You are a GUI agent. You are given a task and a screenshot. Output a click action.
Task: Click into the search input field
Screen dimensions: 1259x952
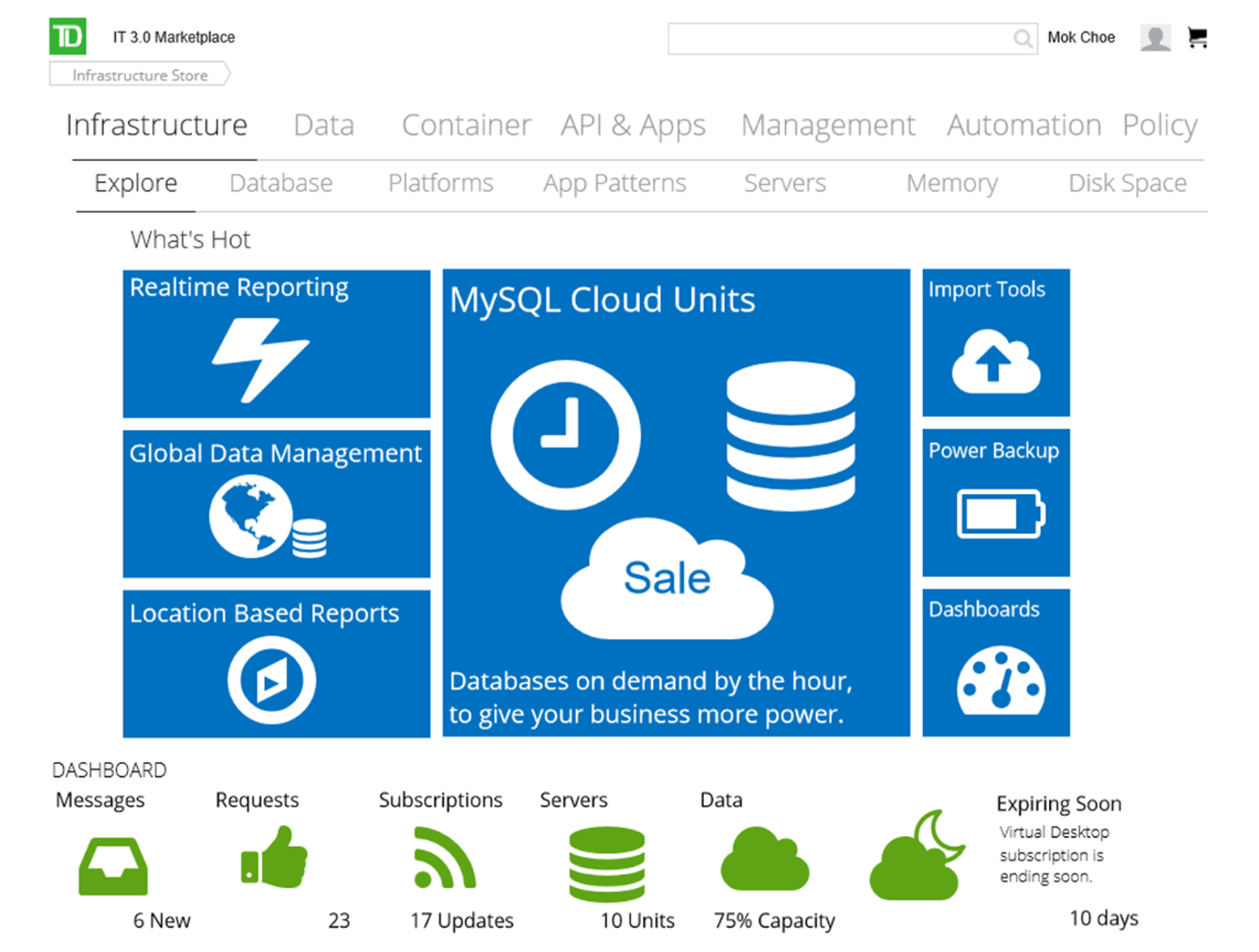tap(836, 38)
